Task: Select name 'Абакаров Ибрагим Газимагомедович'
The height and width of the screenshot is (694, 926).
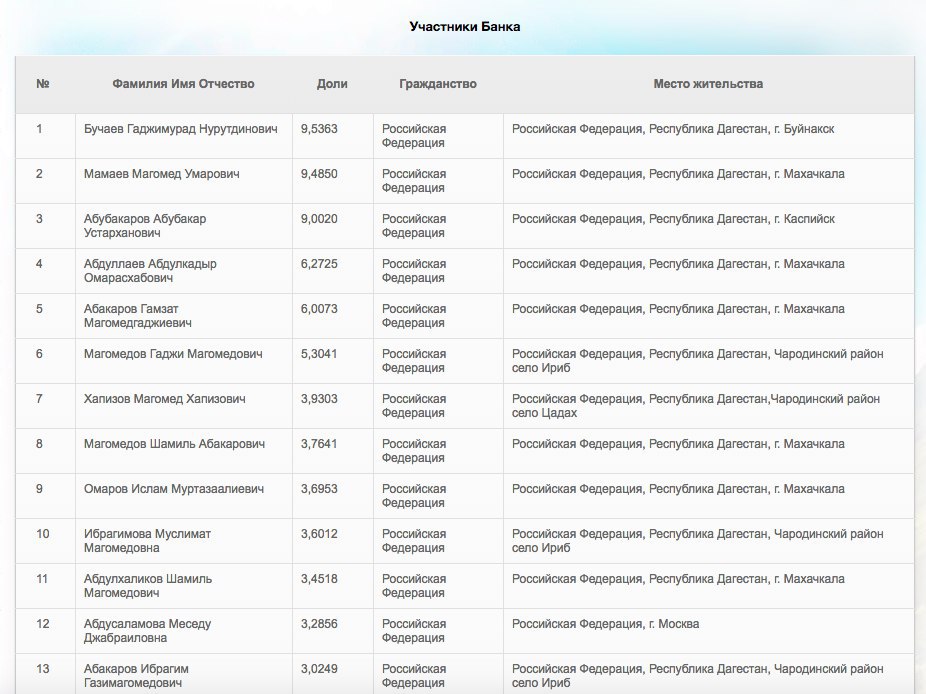Action: click(x=136, y=675)
